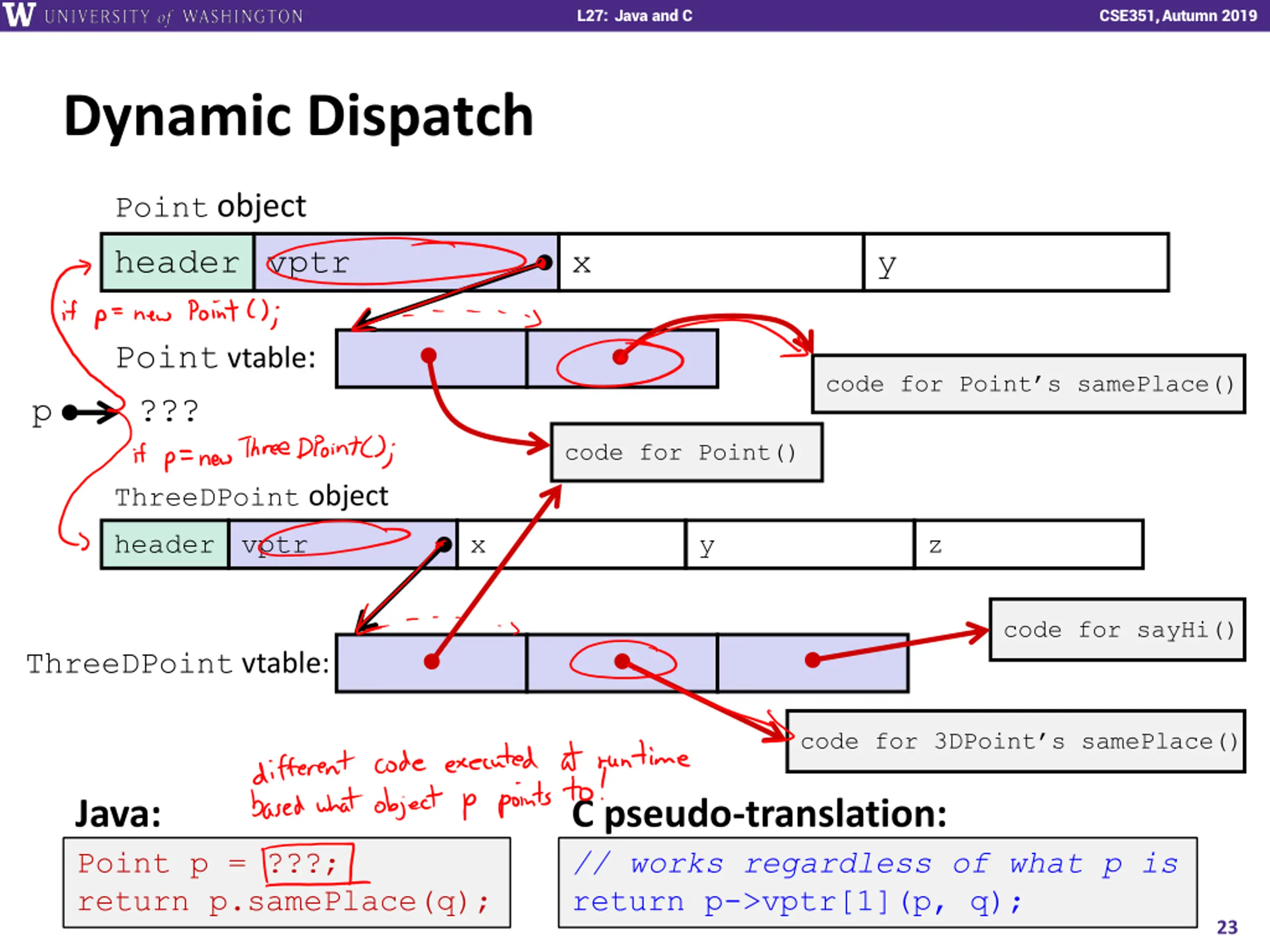Click the slide number 23

[x=1227, y=927]
